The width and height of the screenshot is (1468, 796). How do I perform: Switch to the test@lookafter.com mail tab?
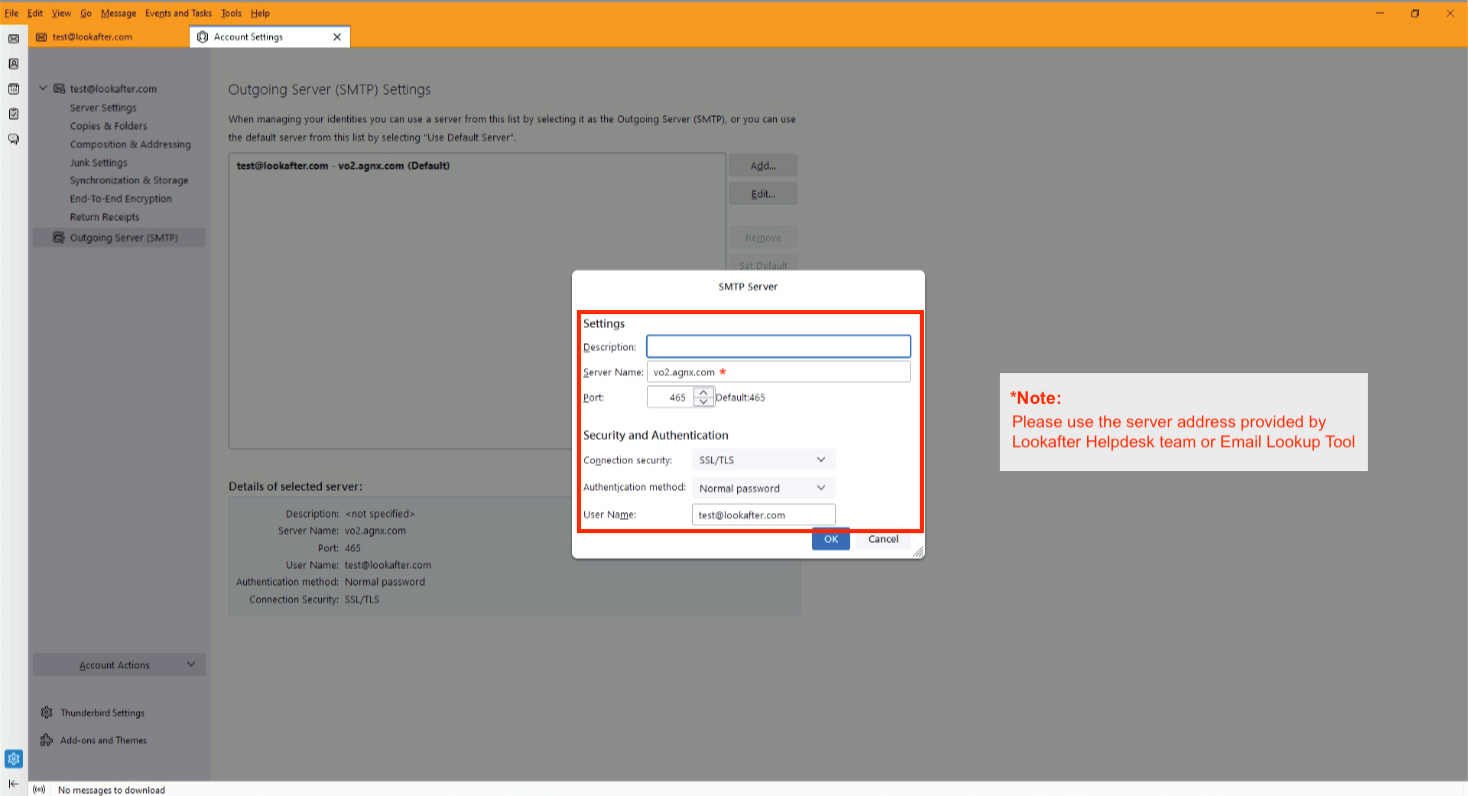[x=92, y=37]
